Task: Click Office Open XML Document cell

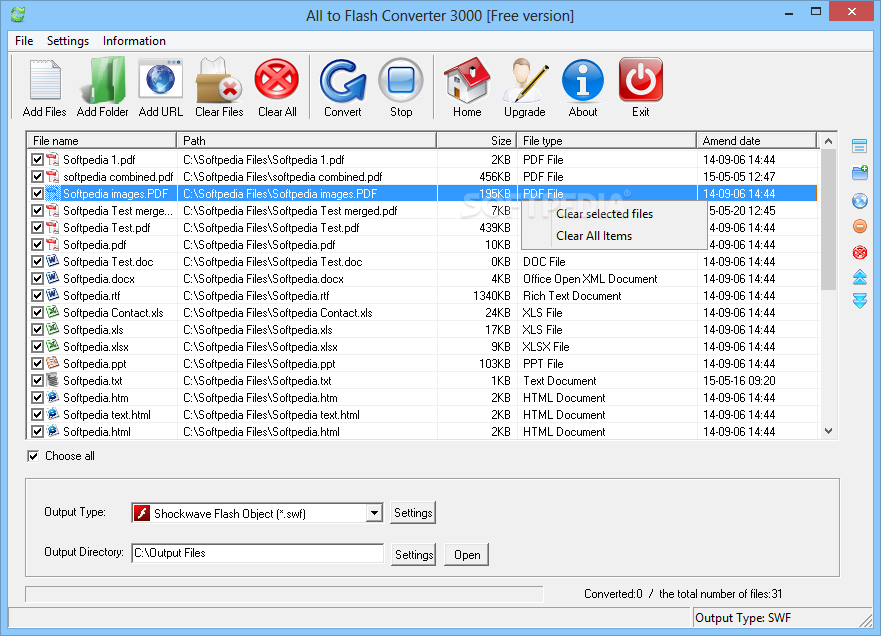Action: 590,279
